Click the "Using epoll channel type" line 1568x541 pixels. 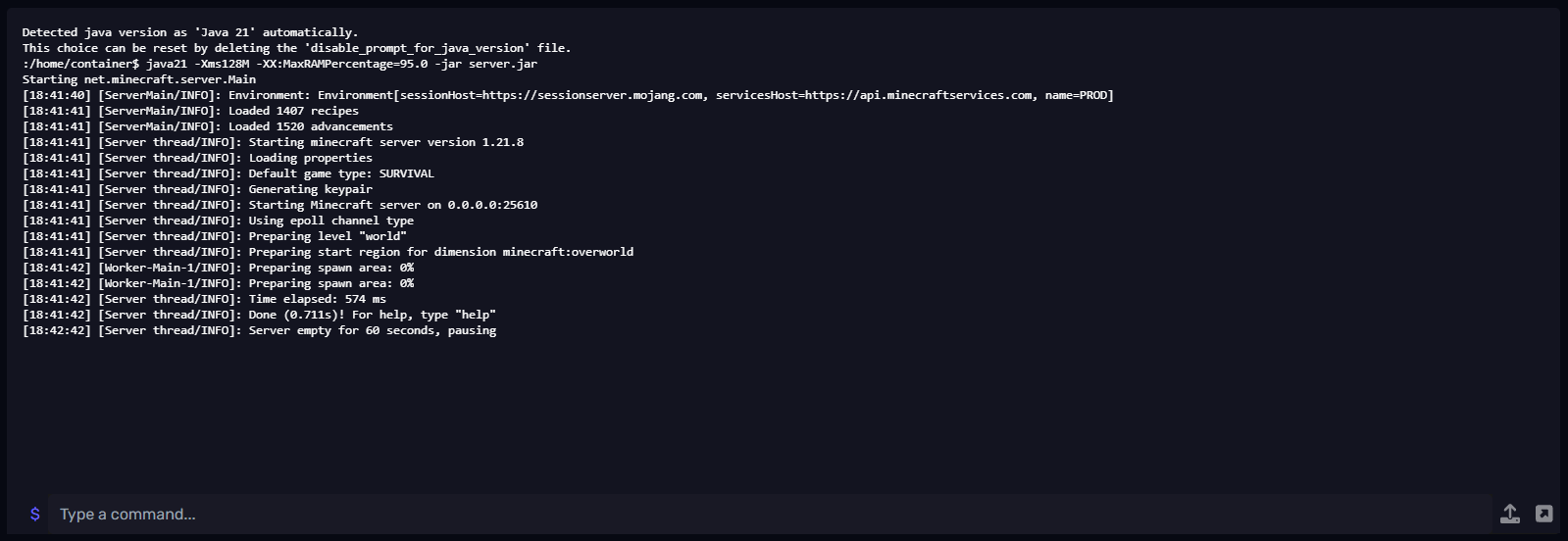pyautogui.click(x=330, y=221)
